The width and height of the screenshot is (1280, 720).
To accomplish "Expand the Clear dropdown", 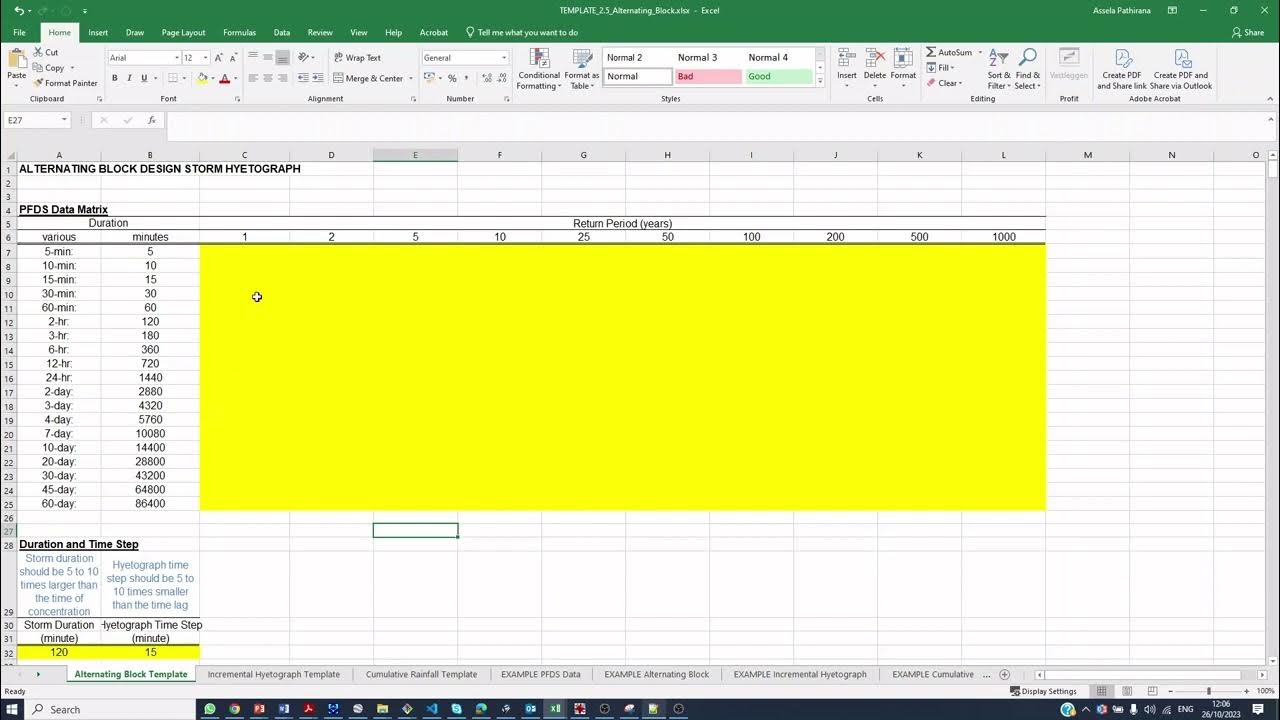I will point(959,83).
